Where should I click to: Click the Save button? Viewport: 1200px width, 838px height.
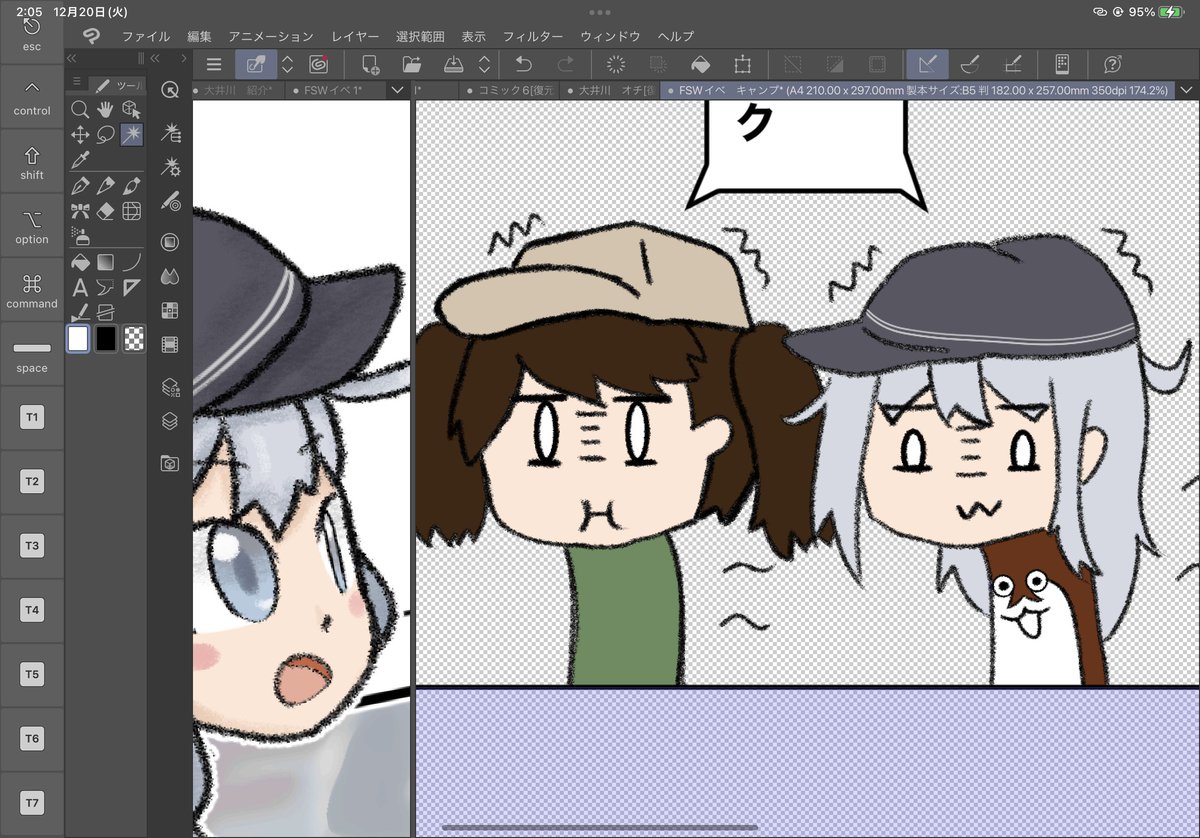(453, 64)
